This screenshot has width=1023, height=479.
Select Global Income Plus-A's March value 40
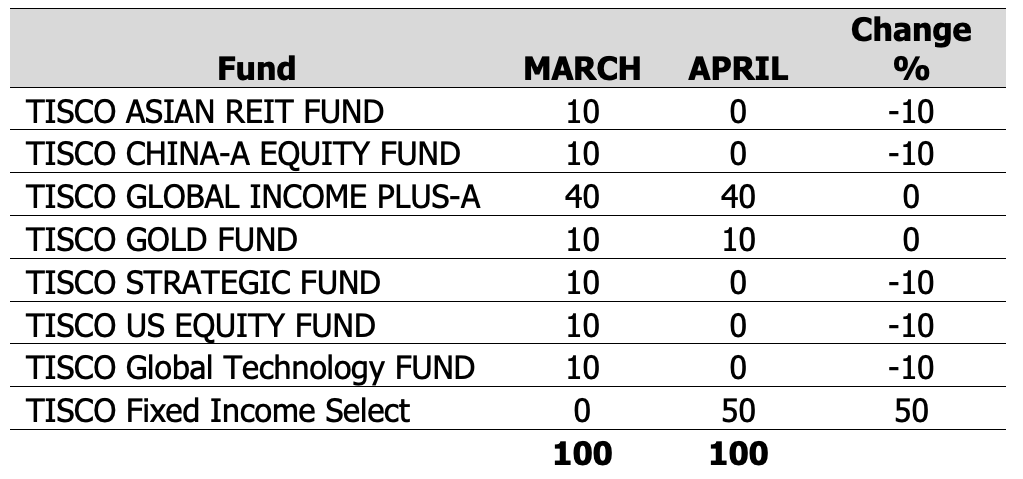click(x=582, y=197)
